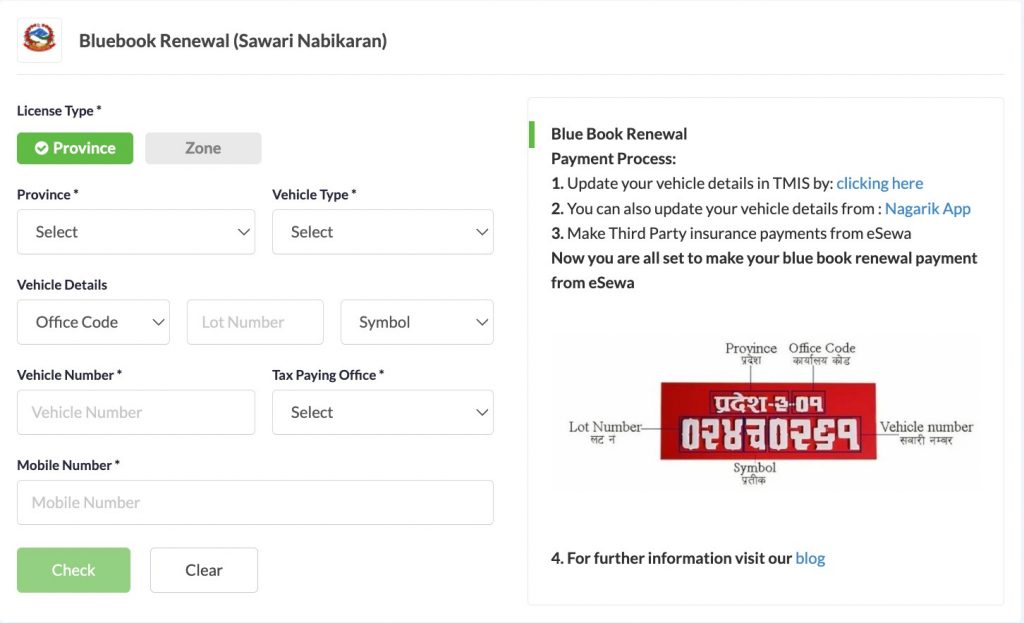Expand the Symbol dropdown

(x=416, y=322)
